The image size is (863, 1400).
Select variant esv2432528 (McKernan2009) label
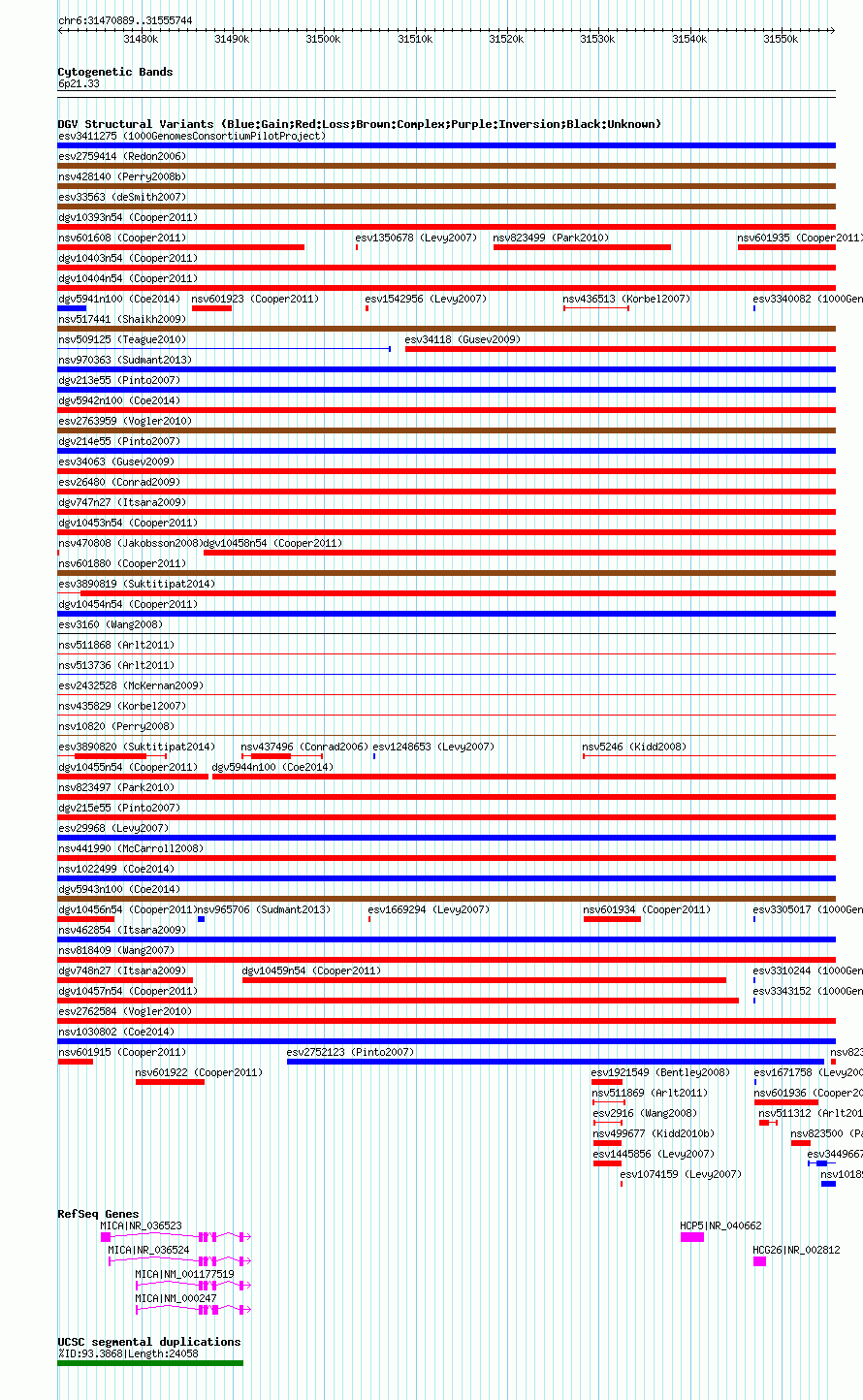[x=131, y=685]
